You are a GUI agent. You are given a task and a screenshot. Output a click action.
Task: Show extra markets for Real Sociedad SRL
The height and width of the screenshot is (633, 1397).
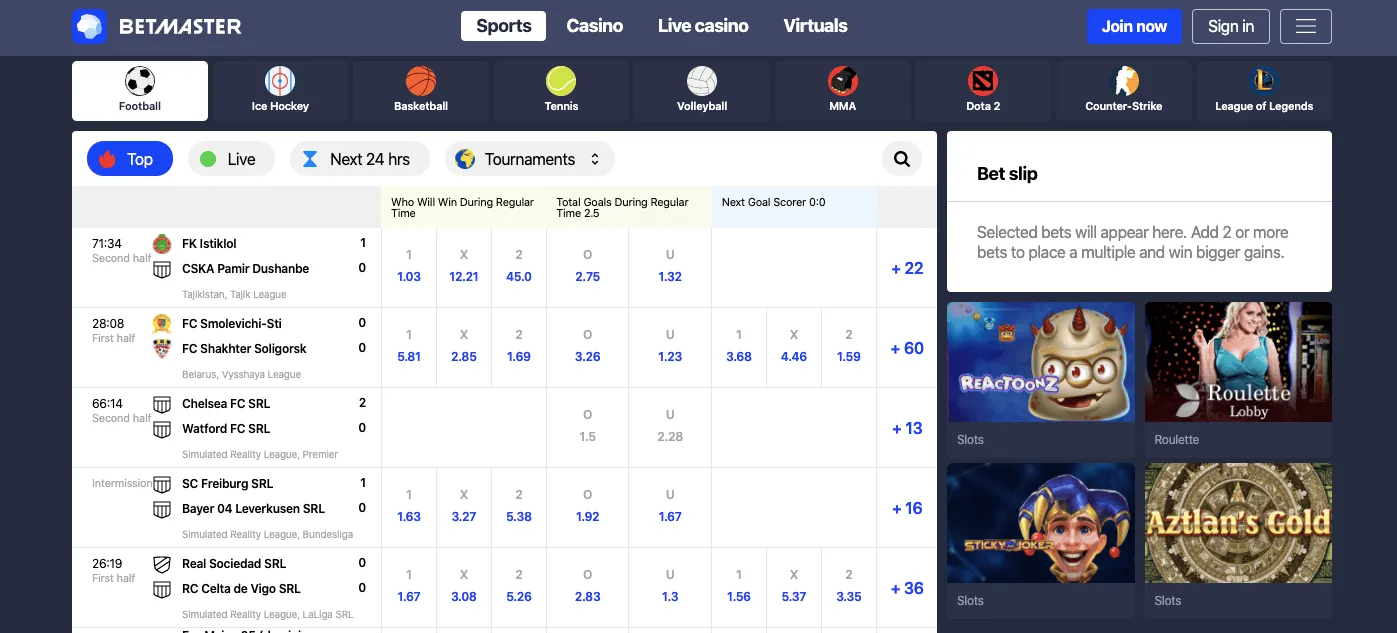(905, 588)
